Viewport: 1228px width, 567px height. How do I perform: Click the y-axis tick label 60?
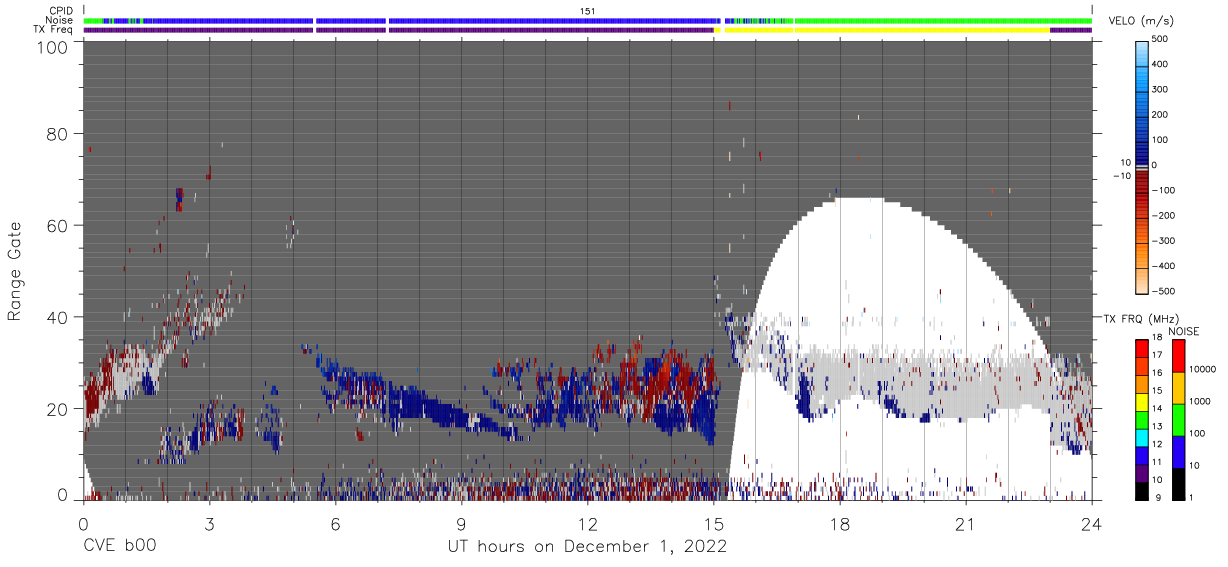(x=58, y=226)
